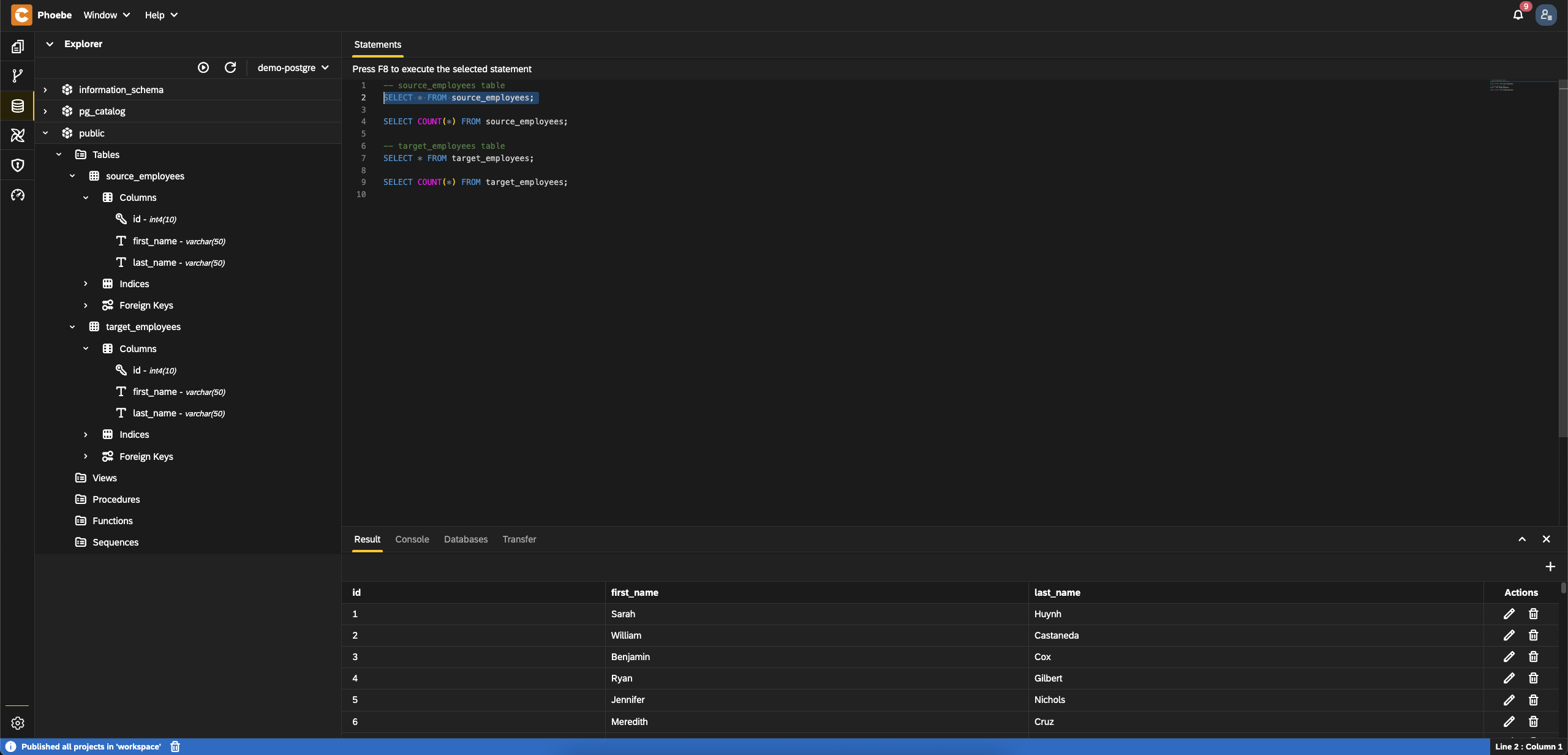
Task: Delete the row for Sarah Huynh
Action: pos(1533,614)
